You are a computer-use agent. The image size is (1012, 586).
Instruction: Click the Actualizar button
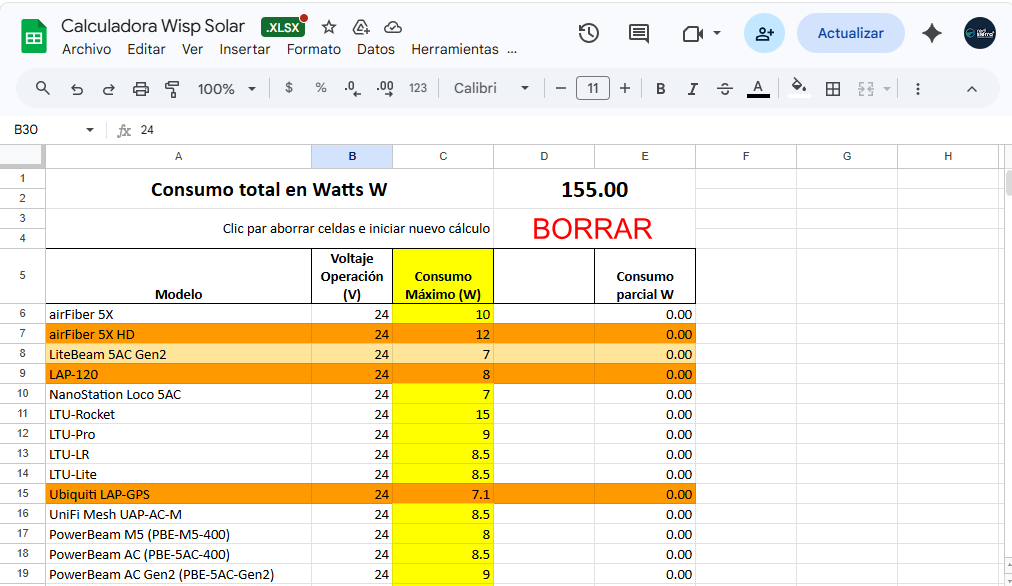(850, 33)
